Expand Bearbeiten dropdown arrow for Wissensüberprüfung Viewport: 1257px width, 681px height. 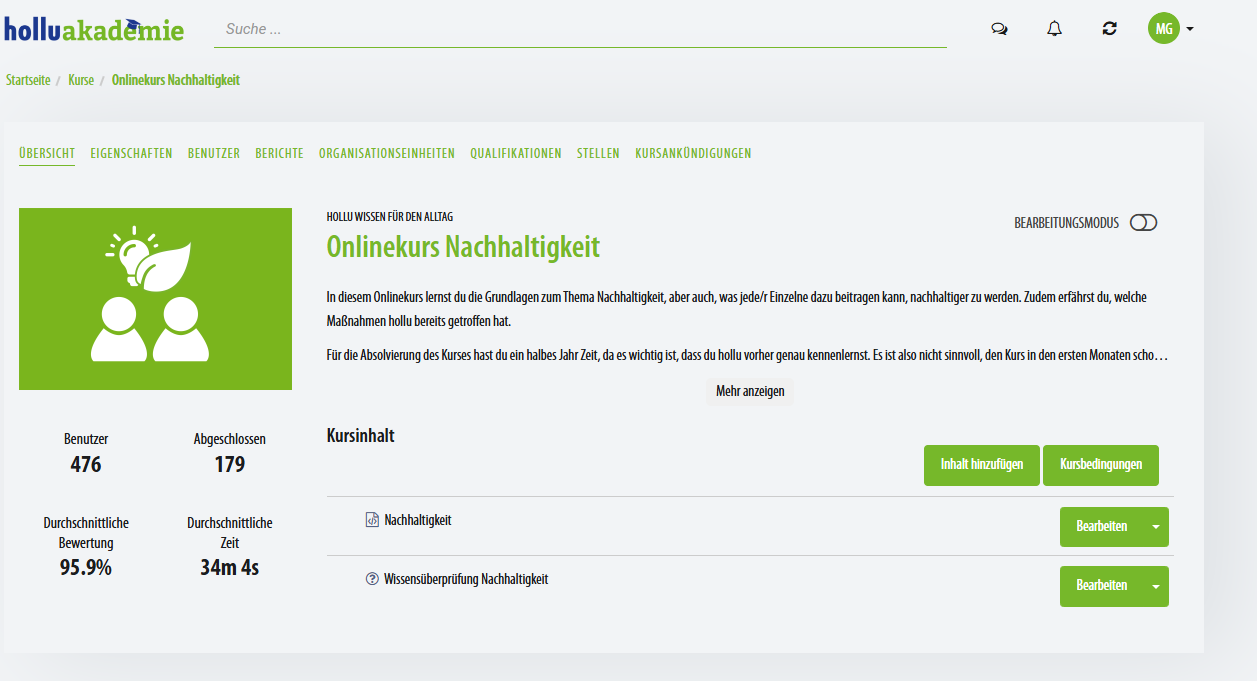pyautogui.click(x=1156, y=587)
